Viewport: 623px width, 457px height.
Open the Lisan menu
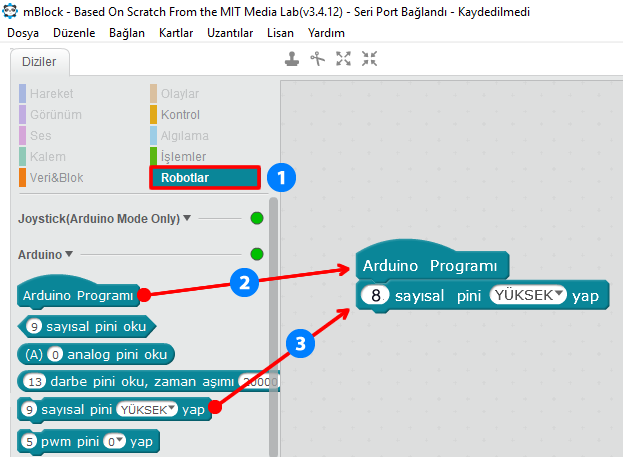point(280,33)
